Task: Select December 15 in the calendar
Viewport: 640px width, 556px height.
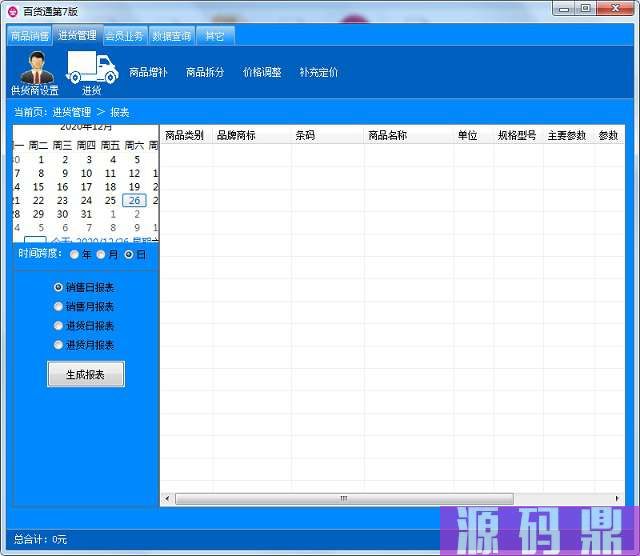Action: (38, 187)
